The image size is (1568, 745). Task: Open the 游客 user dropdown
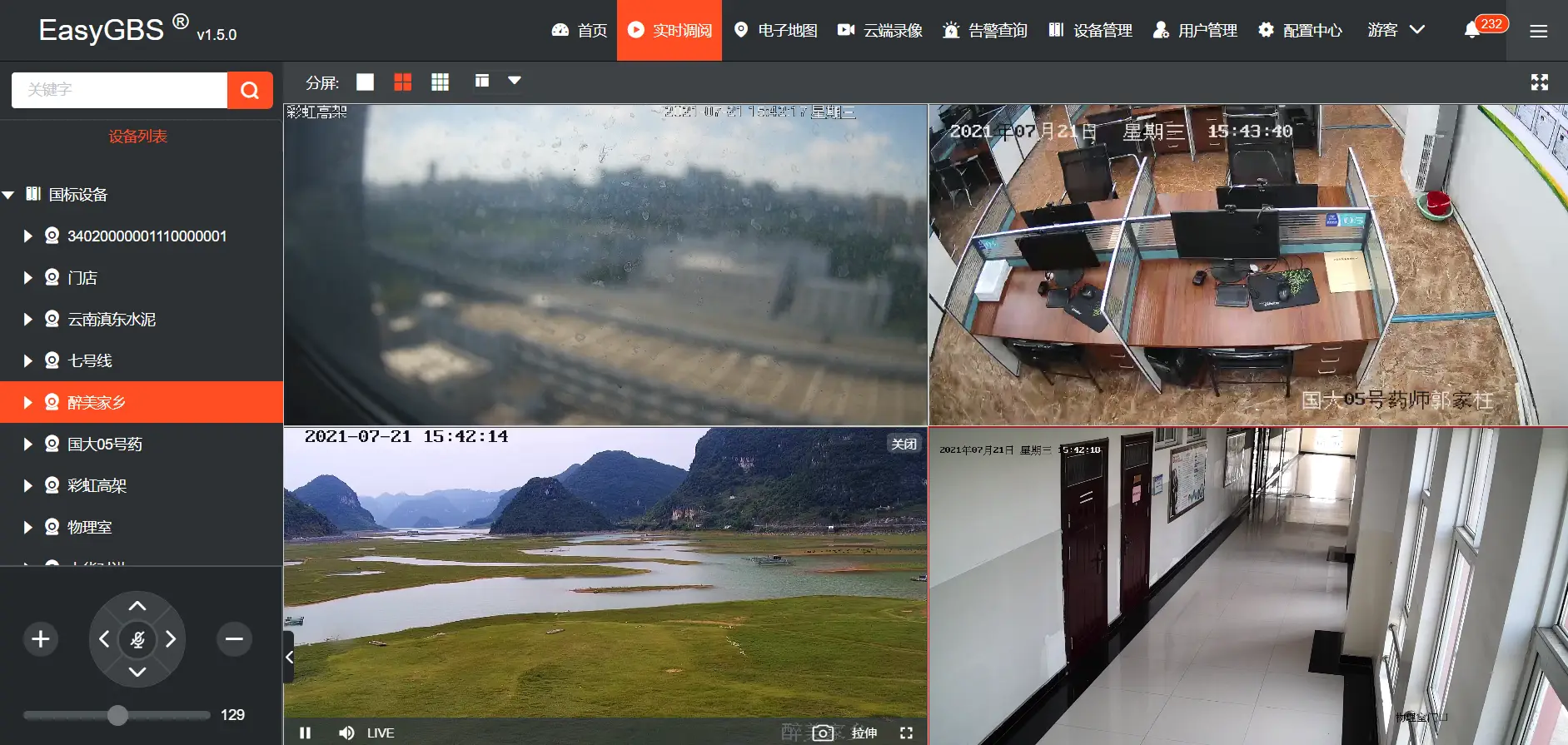tap(1396, 30)
